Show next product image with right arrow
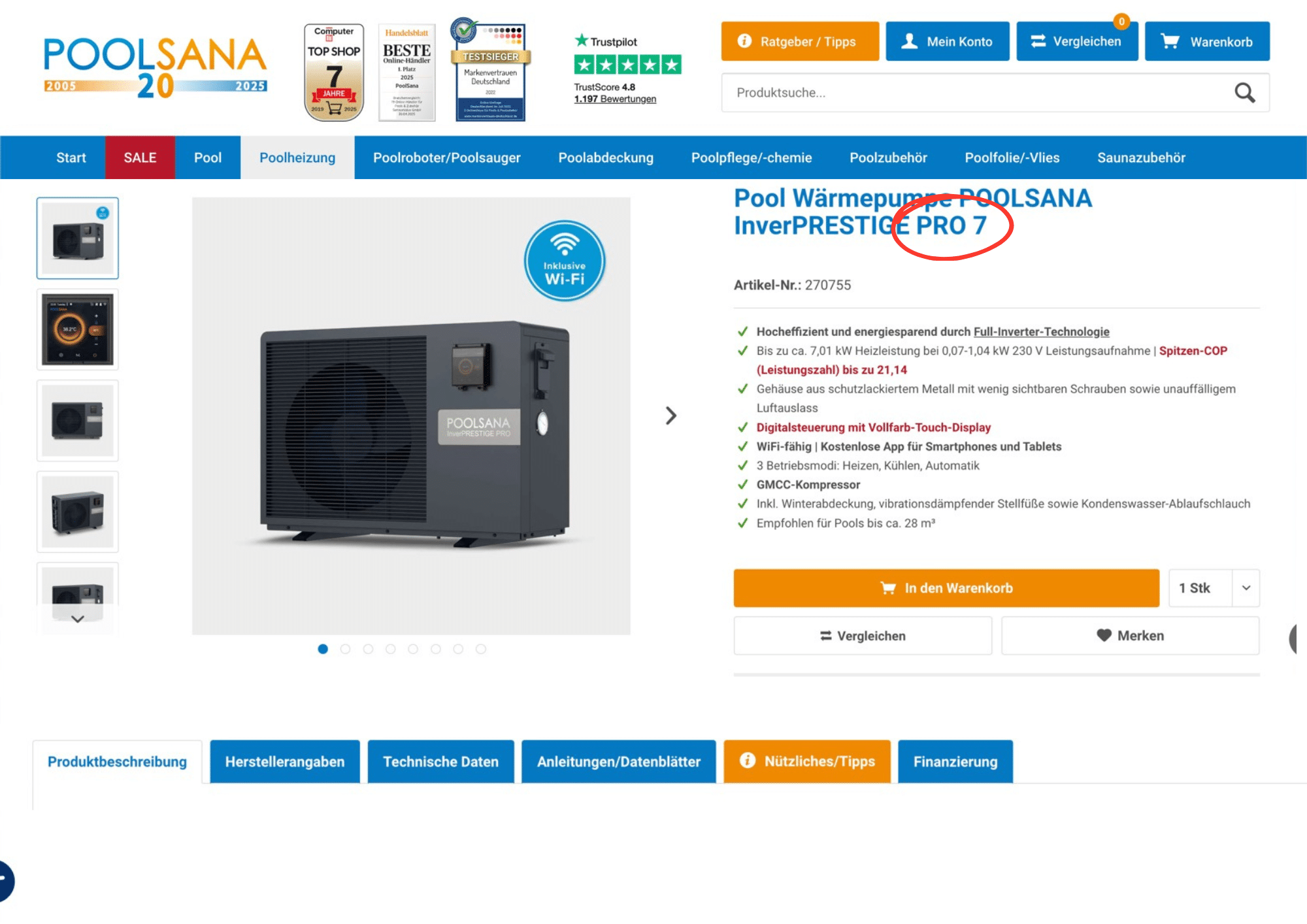 [670, 416]
